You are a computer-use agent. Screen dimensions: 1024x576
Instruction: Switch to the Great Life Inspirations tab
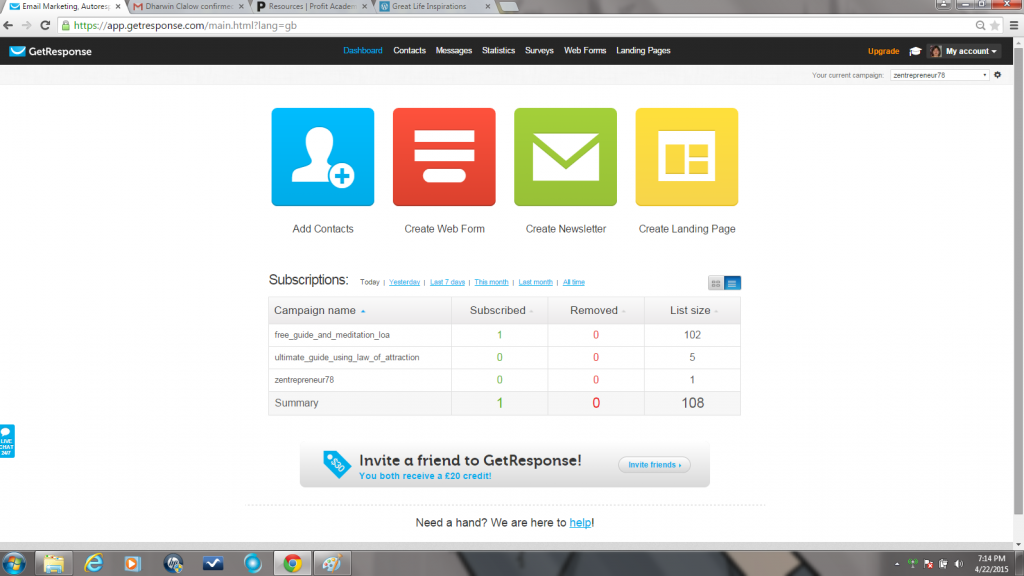pyautogui.click(x=432, y=7)
